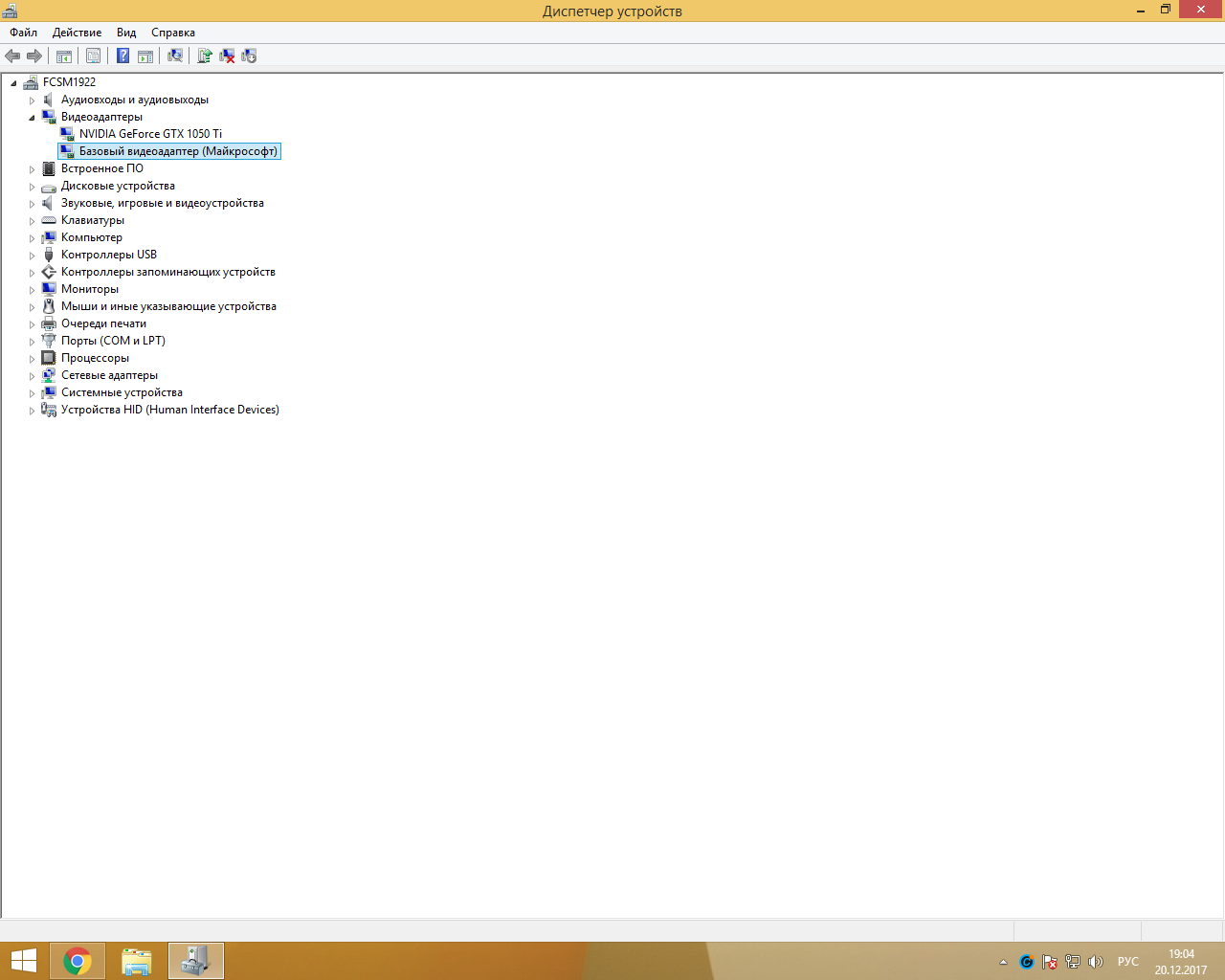Click the toolbar Forward arrow
Viewport: 1225px width, 980px height.
34,56
